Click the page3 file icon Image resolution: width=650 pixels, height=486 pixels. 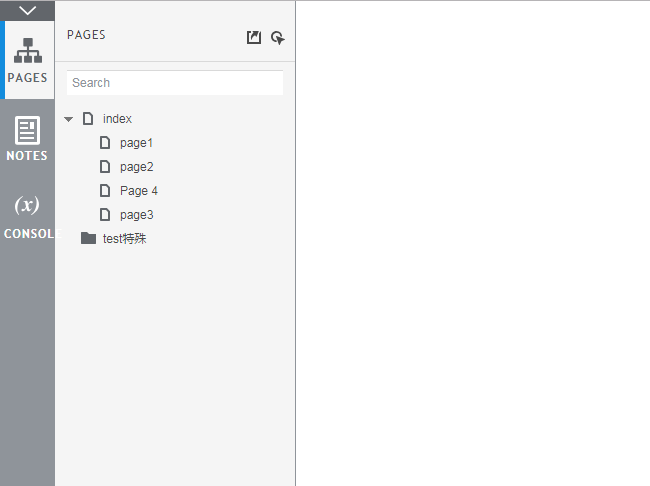click(x=105, y=215)
